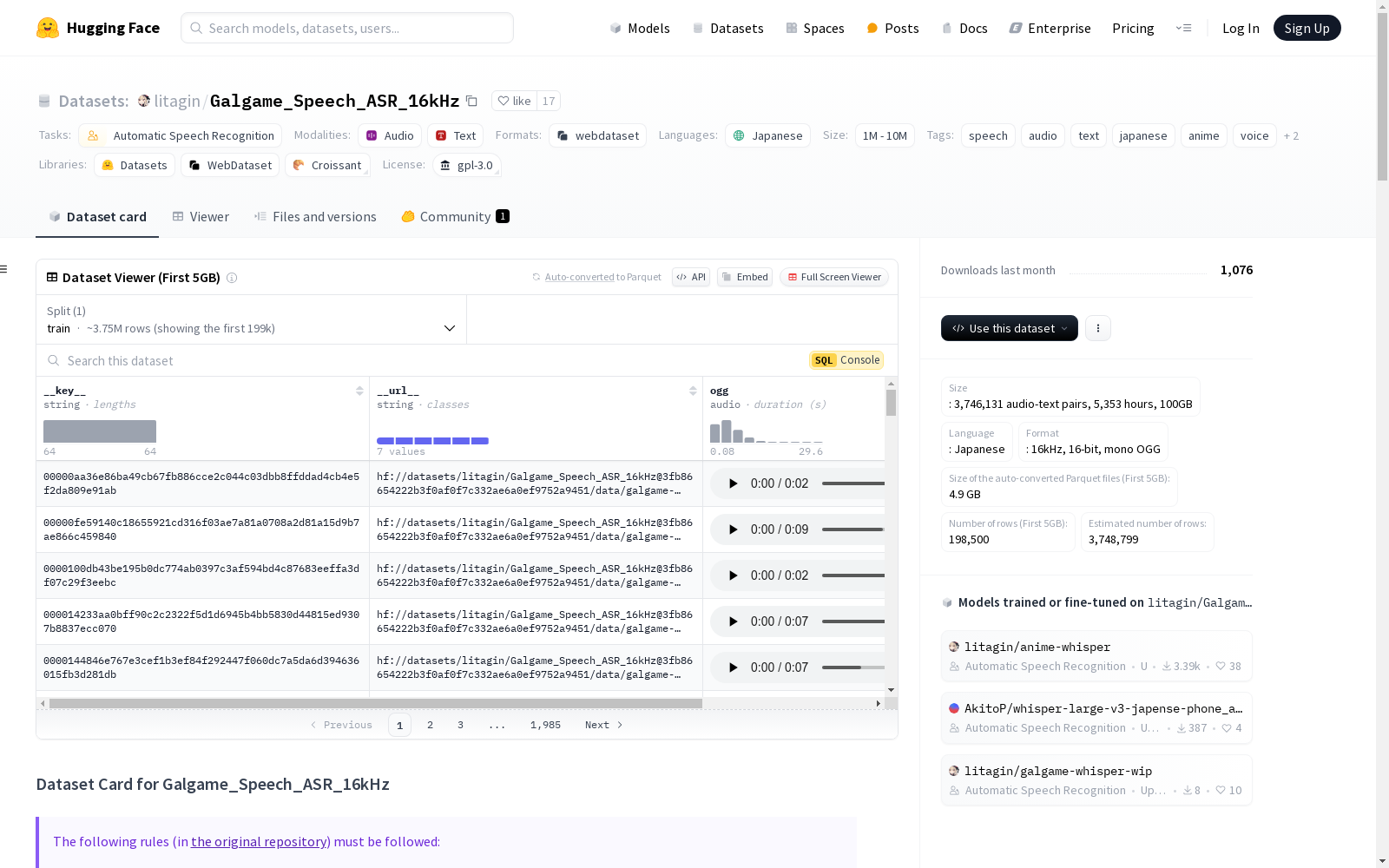Image resolution: width=1389 pixels, height=868 pixels.
Task: Click the info icon beside Dataset Viewer title
Action: [x=232, y=278]
